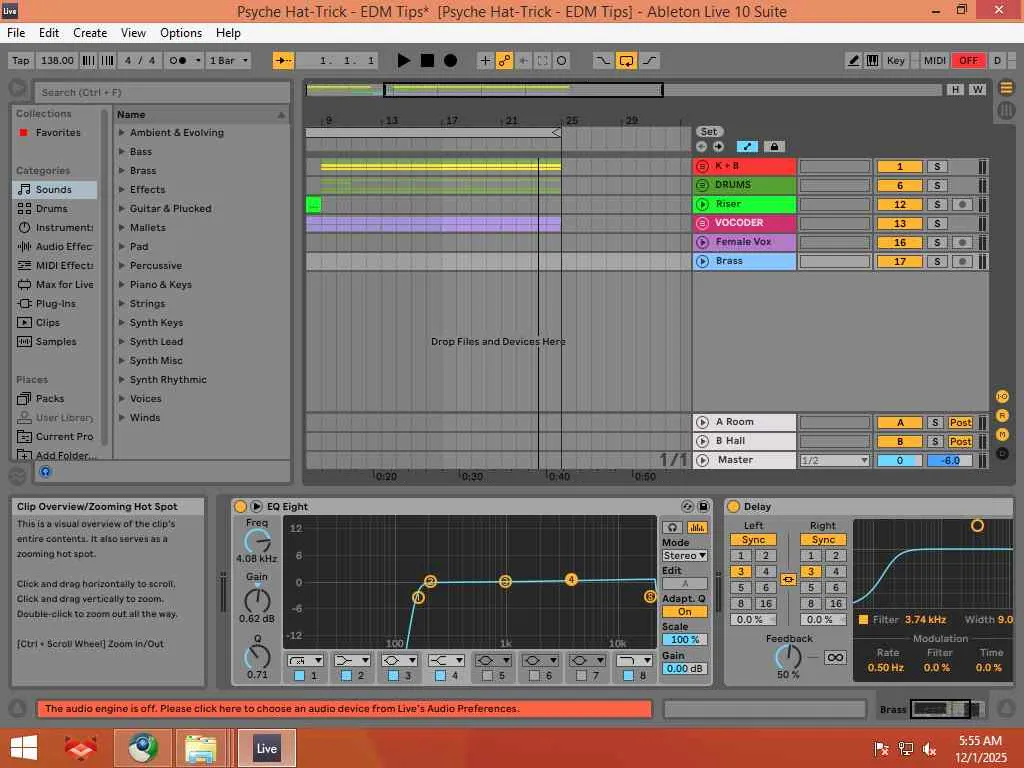Toggle MIDI Arrangement Overdub plus icon

pyautogui.click(x=485, y=61)
